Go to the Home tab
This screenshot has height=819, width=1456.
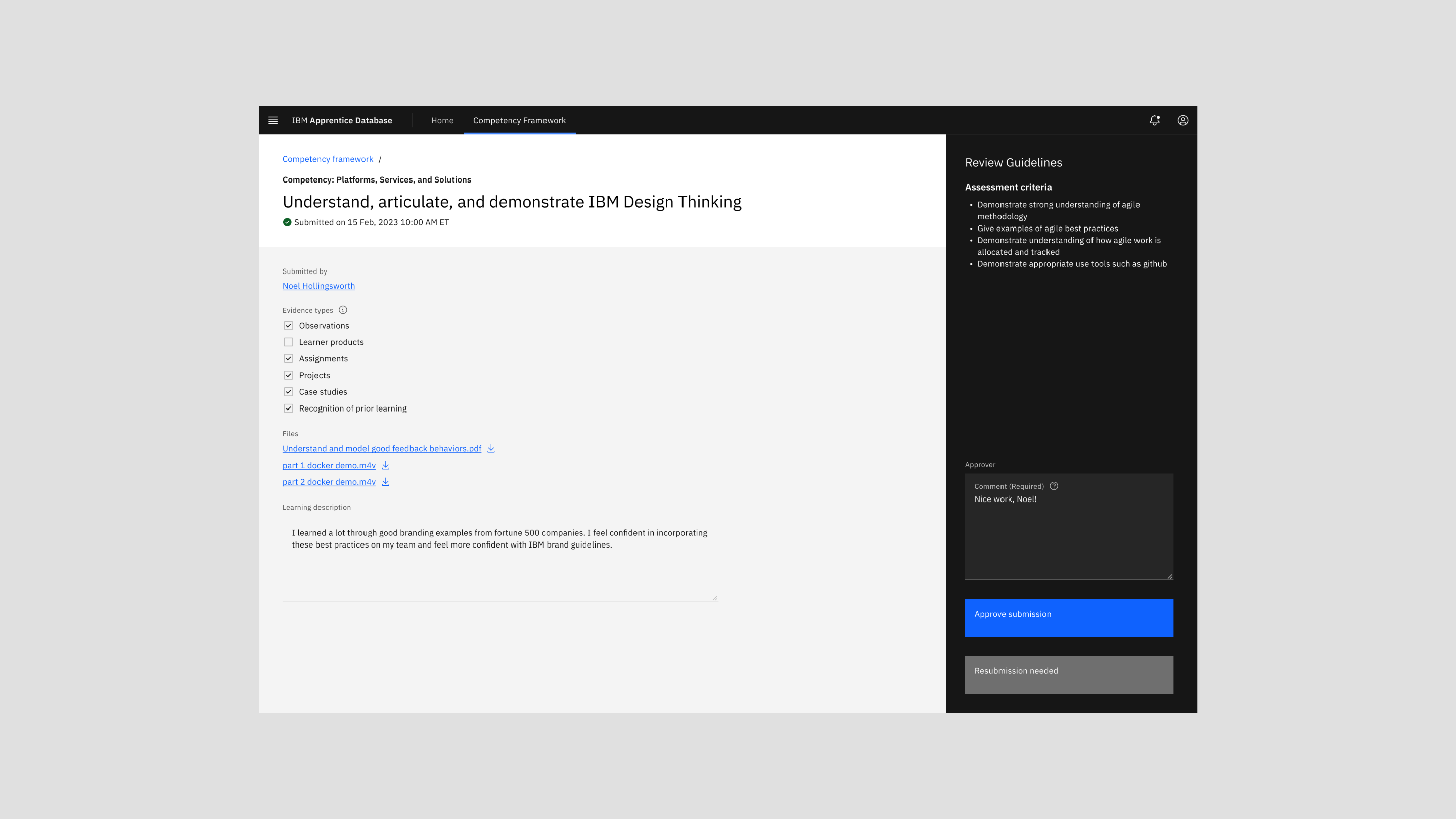pyautogui.click(x=442, y=120)
